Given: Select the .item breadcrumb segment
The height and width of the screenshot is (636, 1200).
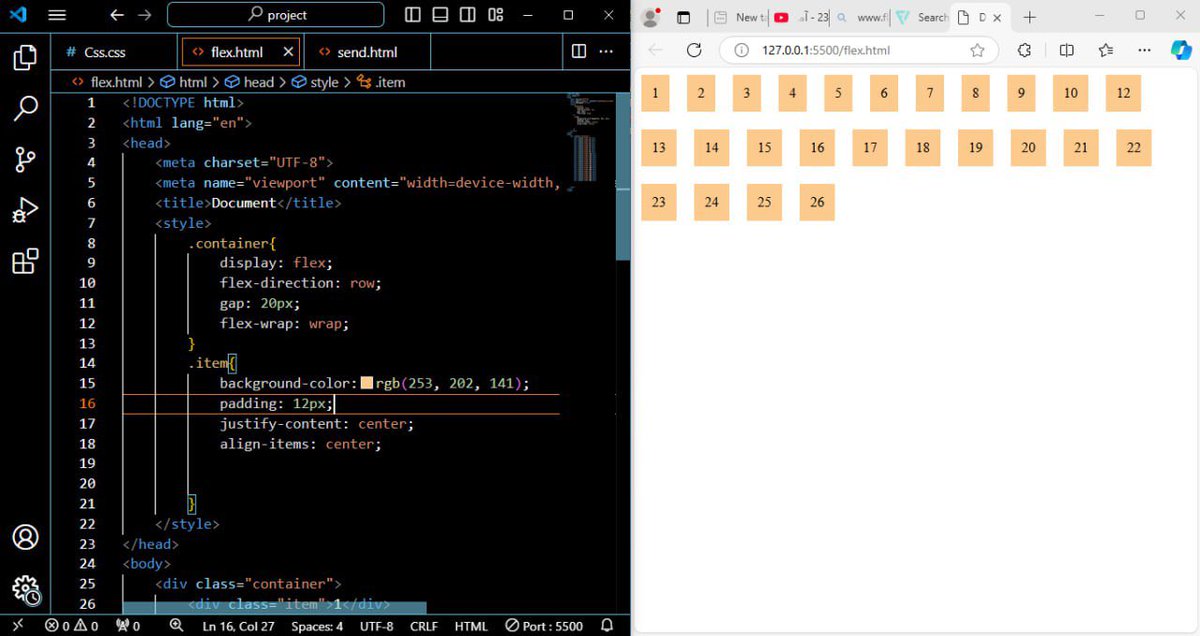Looking at the screenshot, I should (x=381, y=82).
